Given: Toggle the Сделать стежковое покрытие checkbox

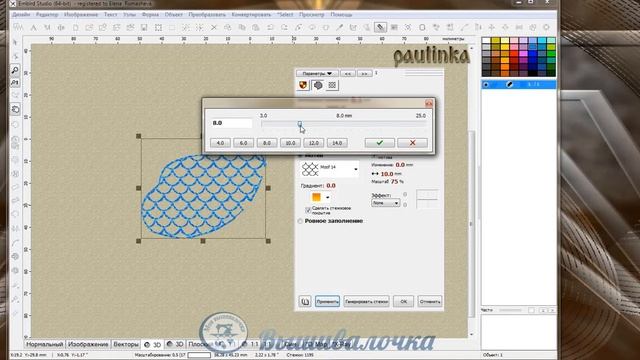Looking at the screenshot, I should pos(308,210).
